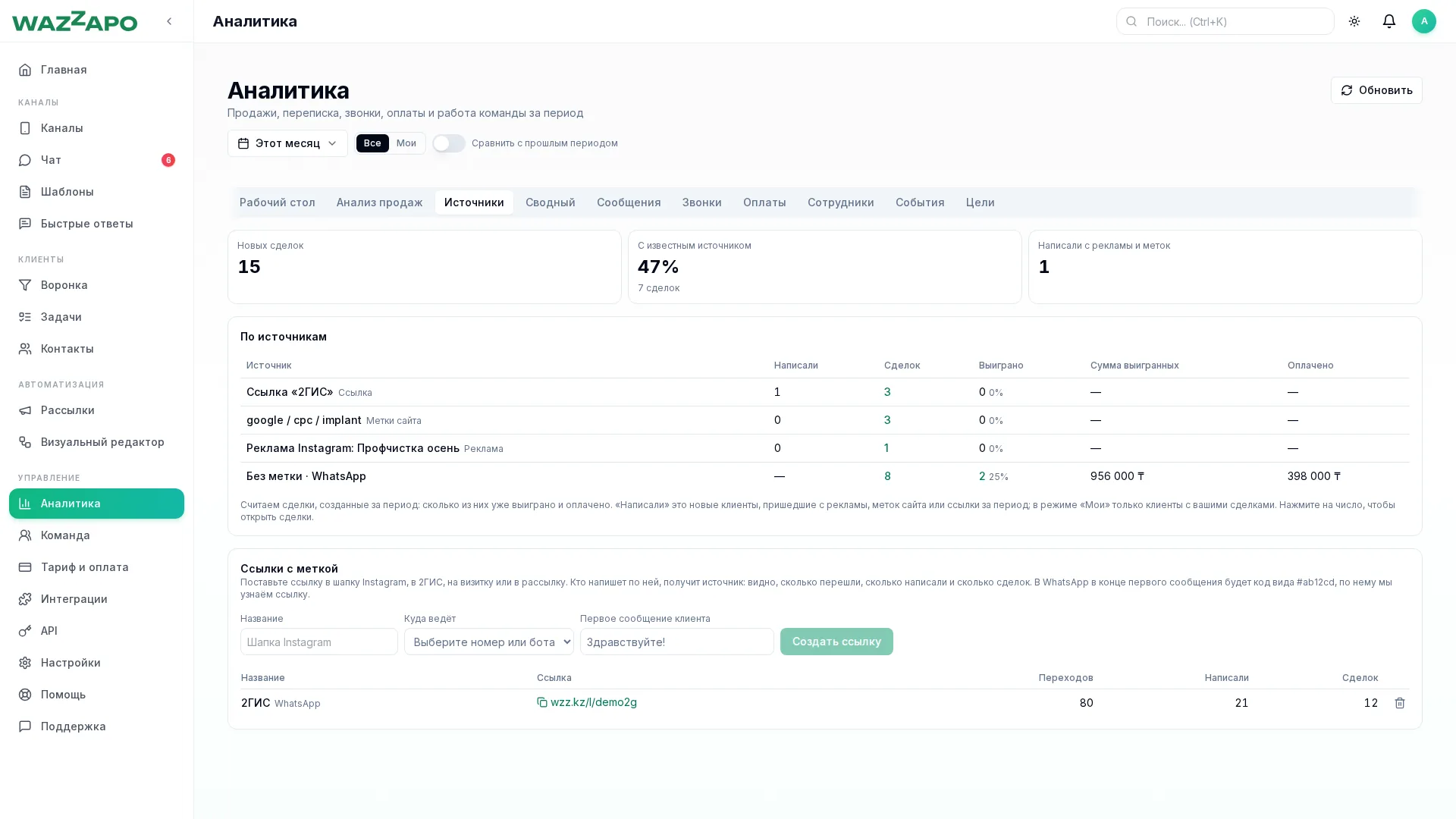Open Настройки in the sidebar
The width and height of the screenshot is (1456, 819).
coord(96,663)
